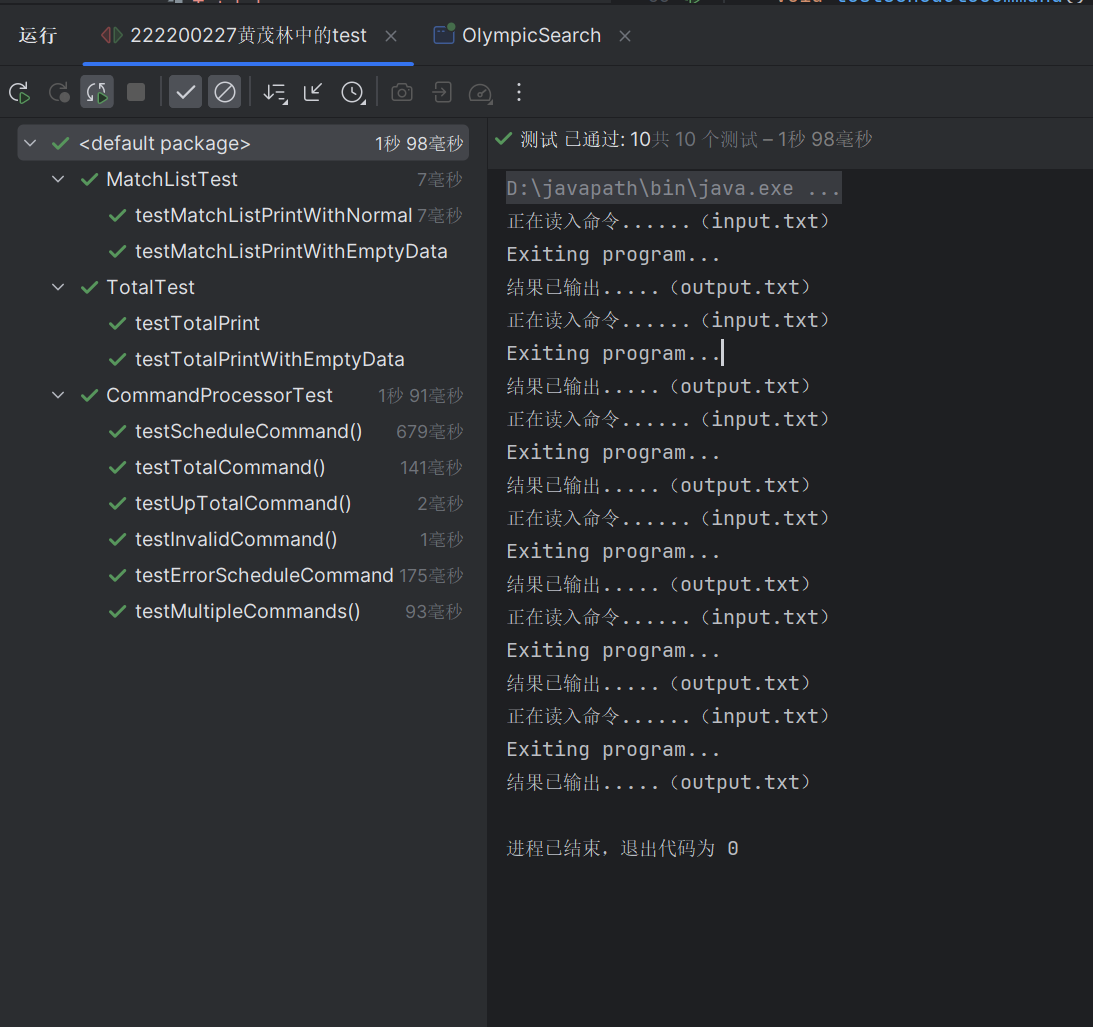Image resolution: width=1093 pixels, height=1027 pixels.
Task: Click the 141毫秒 duration value
Action: point(431,467)
